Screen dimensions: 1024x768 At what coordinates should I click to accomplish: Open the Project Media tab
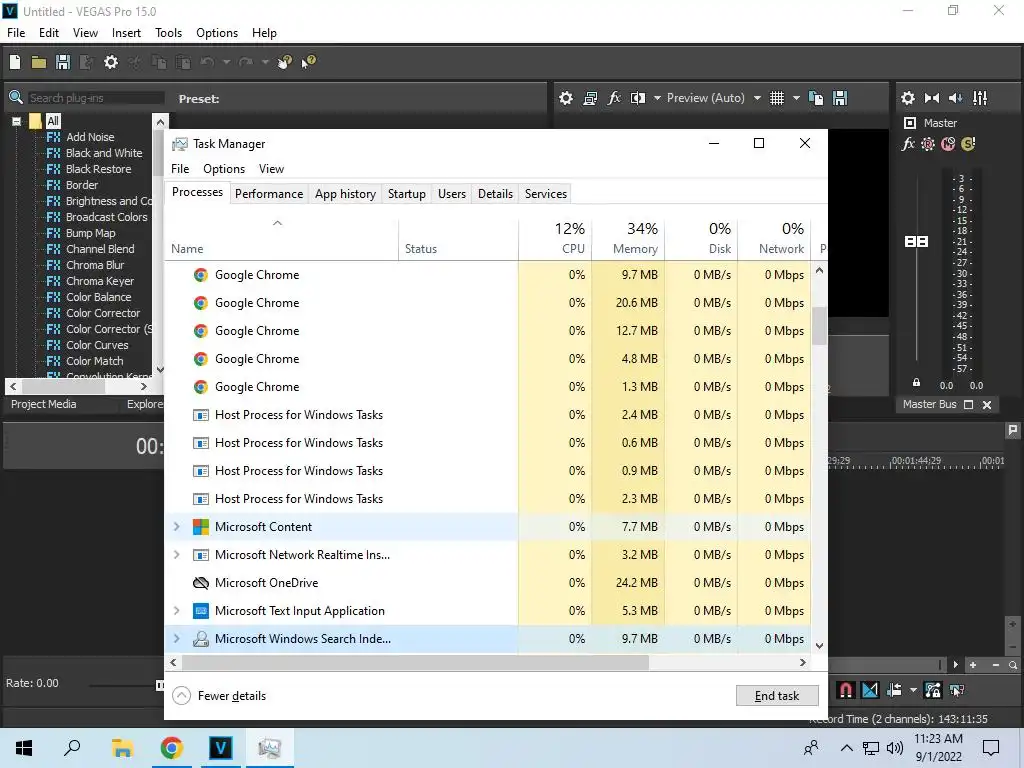click(x=44, y=404)
